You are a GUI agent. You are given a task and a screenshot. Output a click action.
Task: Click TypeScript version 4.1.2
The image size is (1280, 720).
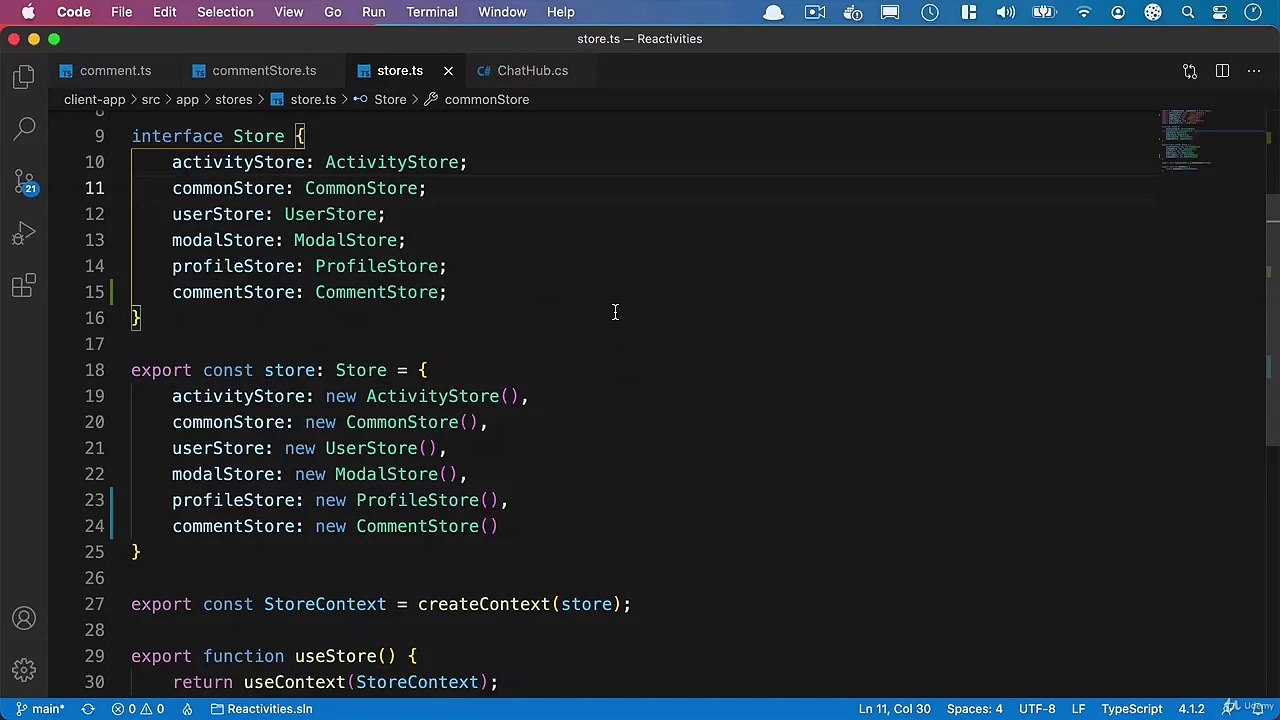(1191, 709)
